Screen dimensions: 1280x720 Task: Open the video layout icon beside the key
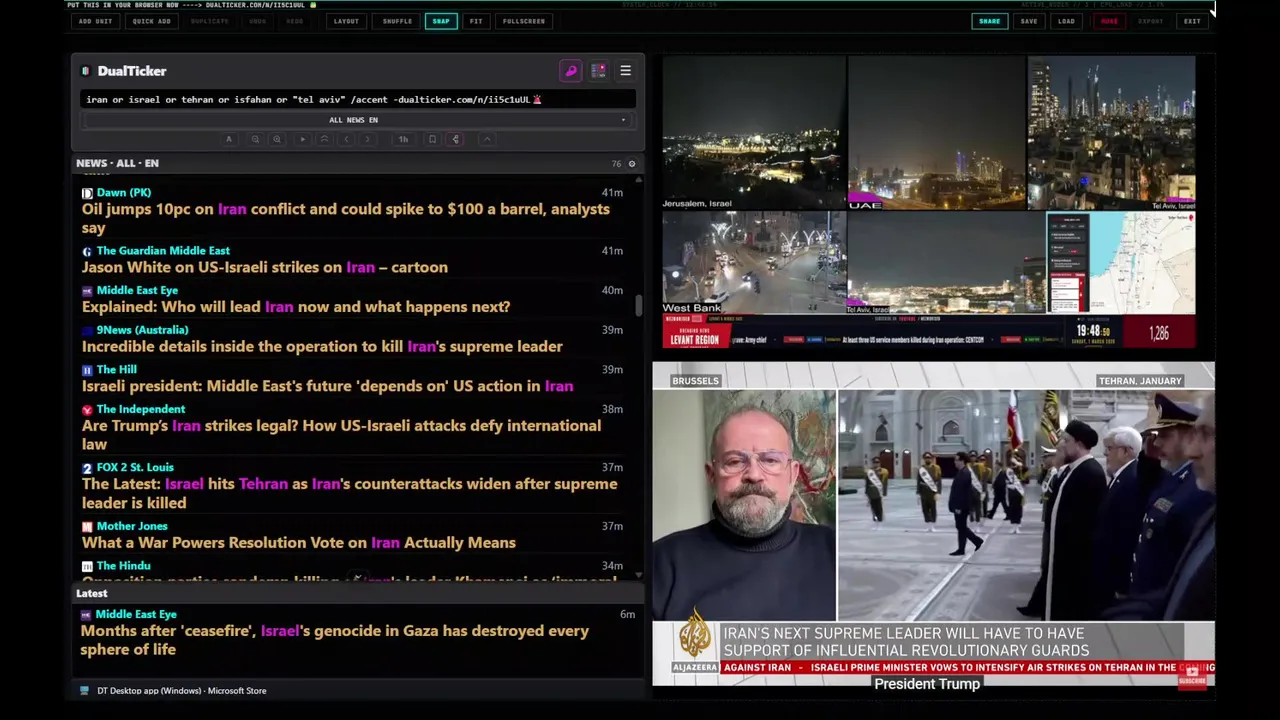click(598, 71)
